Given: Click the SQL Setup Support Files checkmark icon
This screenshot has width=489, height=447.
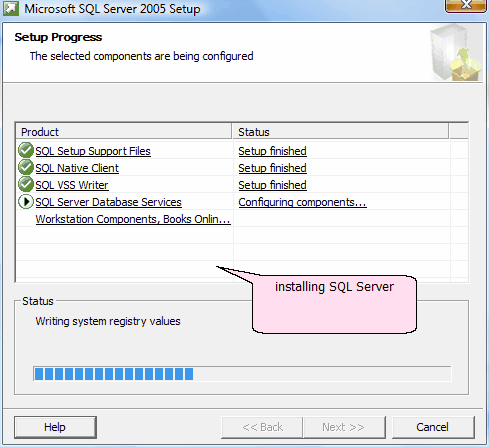Looking at the screenshot, I should tap(26, 150).
